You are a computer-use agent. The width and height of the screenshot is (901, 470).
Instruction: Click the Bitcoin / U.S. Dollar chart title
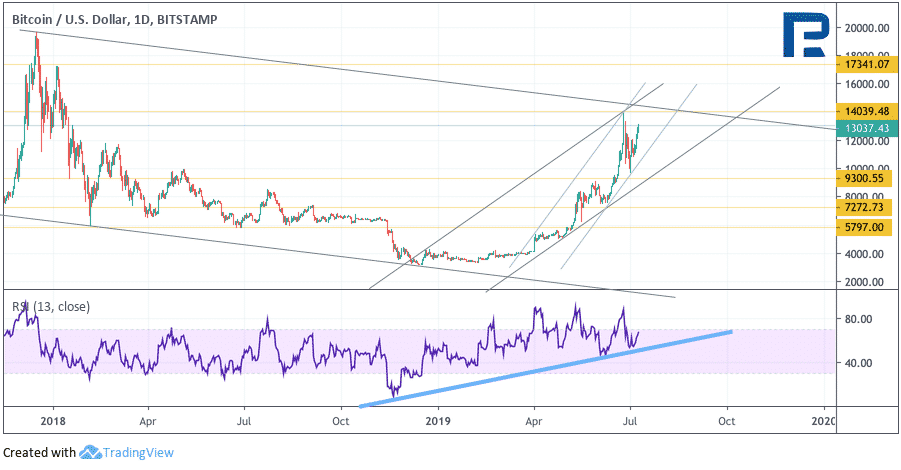coord(115,20)
